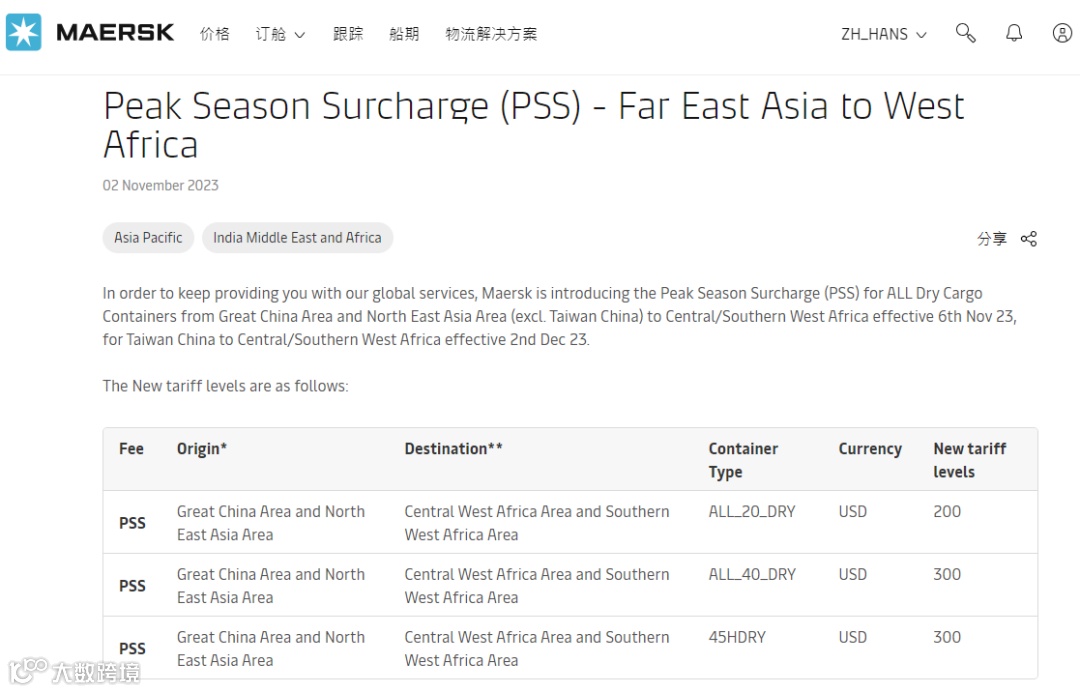
Task: Click the 200 tariff value
Action: pos(947,512)
